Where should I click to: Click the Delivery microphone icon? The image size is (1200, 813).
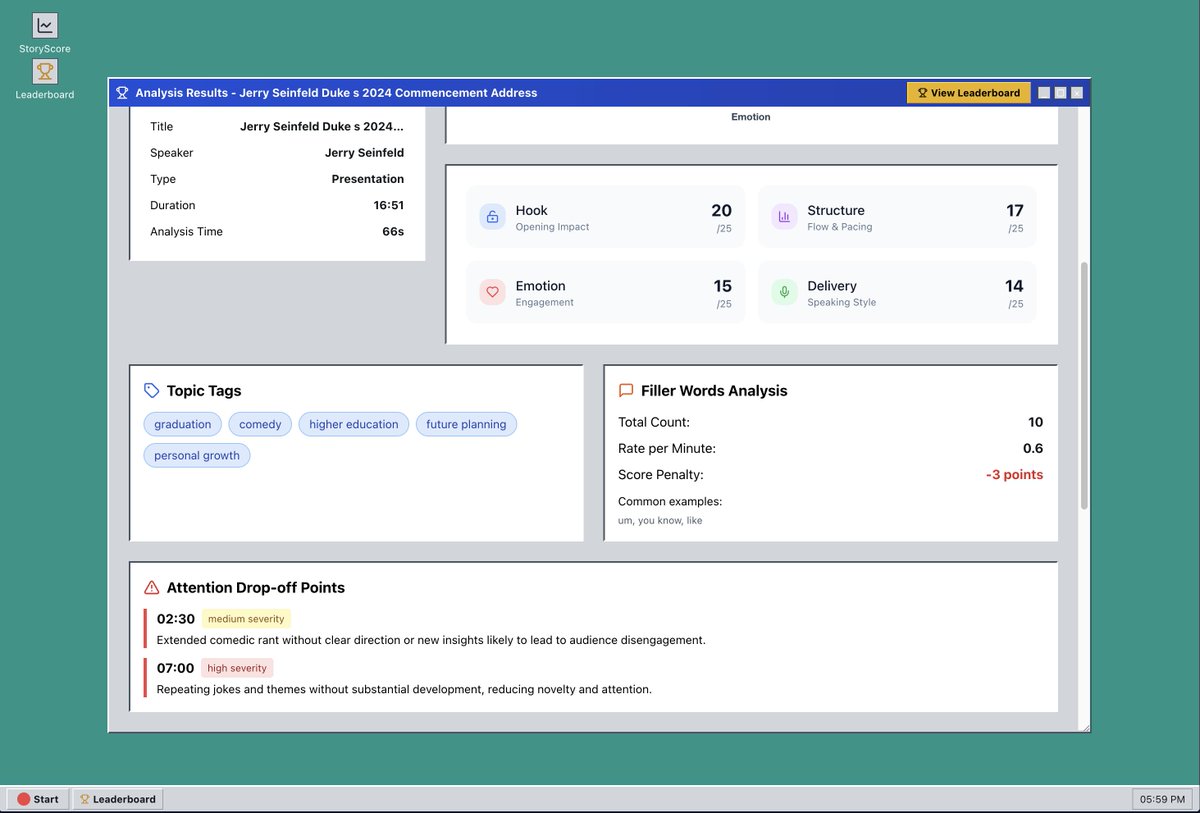[784, 292]
